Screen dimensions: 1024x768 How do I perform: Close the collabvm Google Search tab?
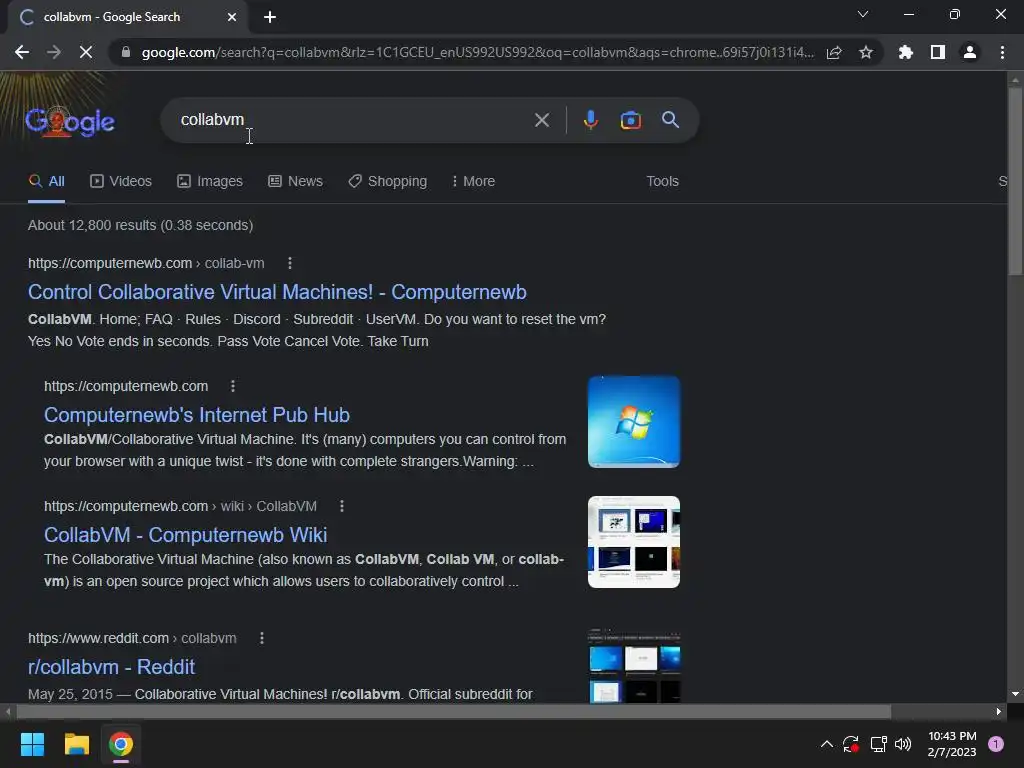(x=232, y=17)
